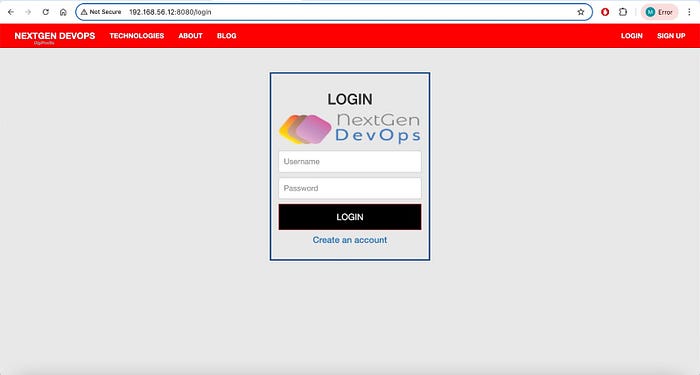Bookmark the page with star icon

point(580,12)
